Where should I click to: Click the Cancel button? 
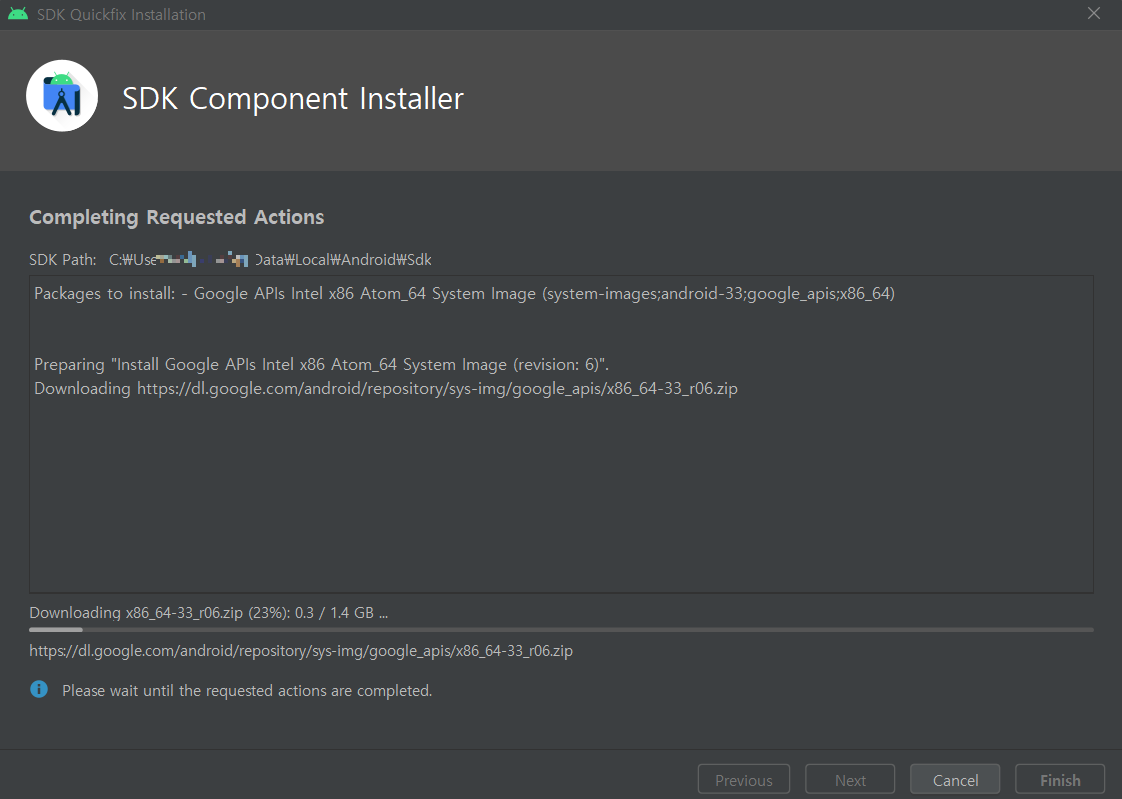tap(955, 780)
